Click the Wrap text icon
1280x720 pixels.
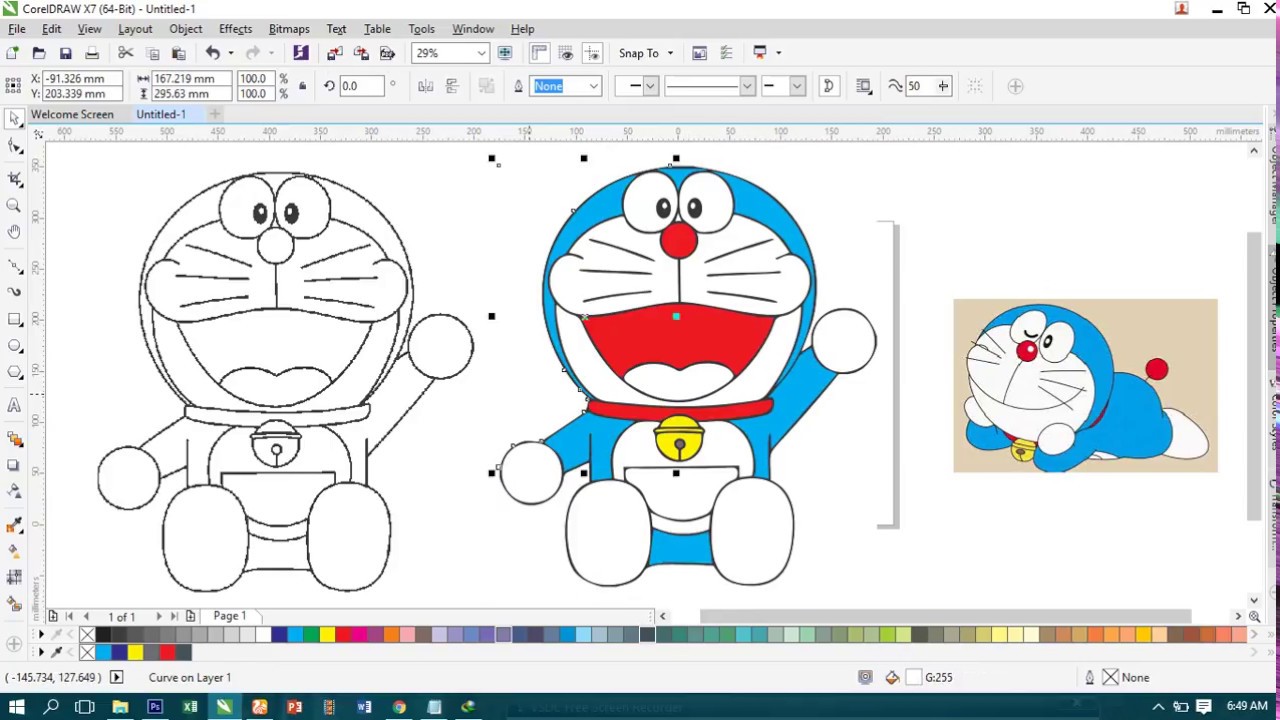pyautogui.click(x=864, y=87)
